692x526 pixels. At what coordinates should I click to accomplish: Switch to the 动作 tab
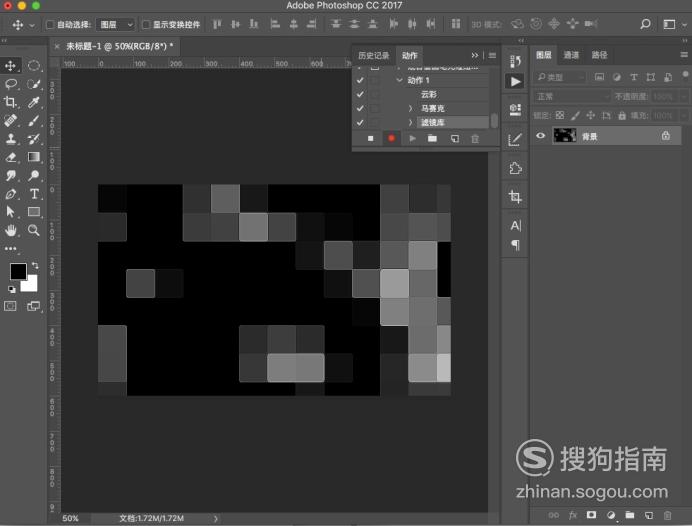409,56
